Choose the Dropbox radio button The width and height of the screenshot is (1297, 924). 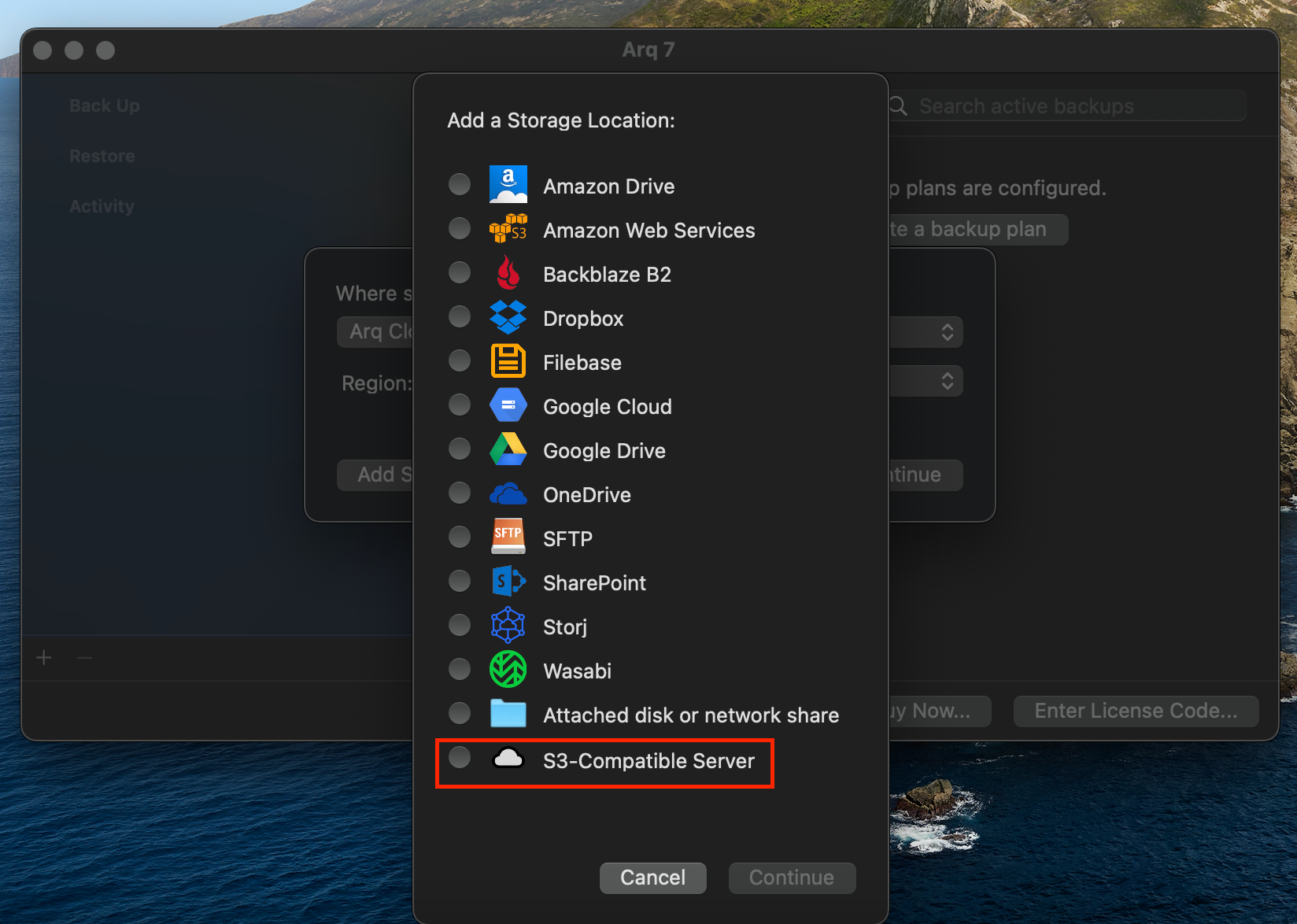460,316
